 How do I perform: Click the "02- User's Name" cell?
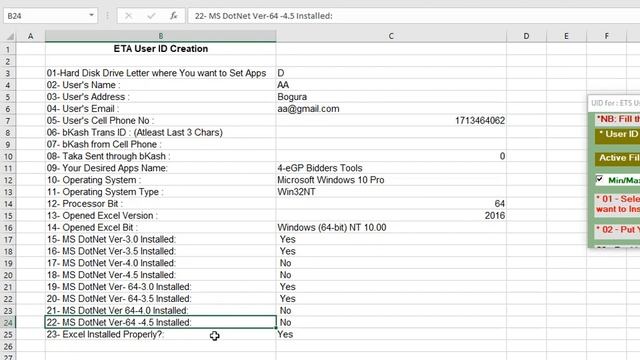[x=160, y=85]
